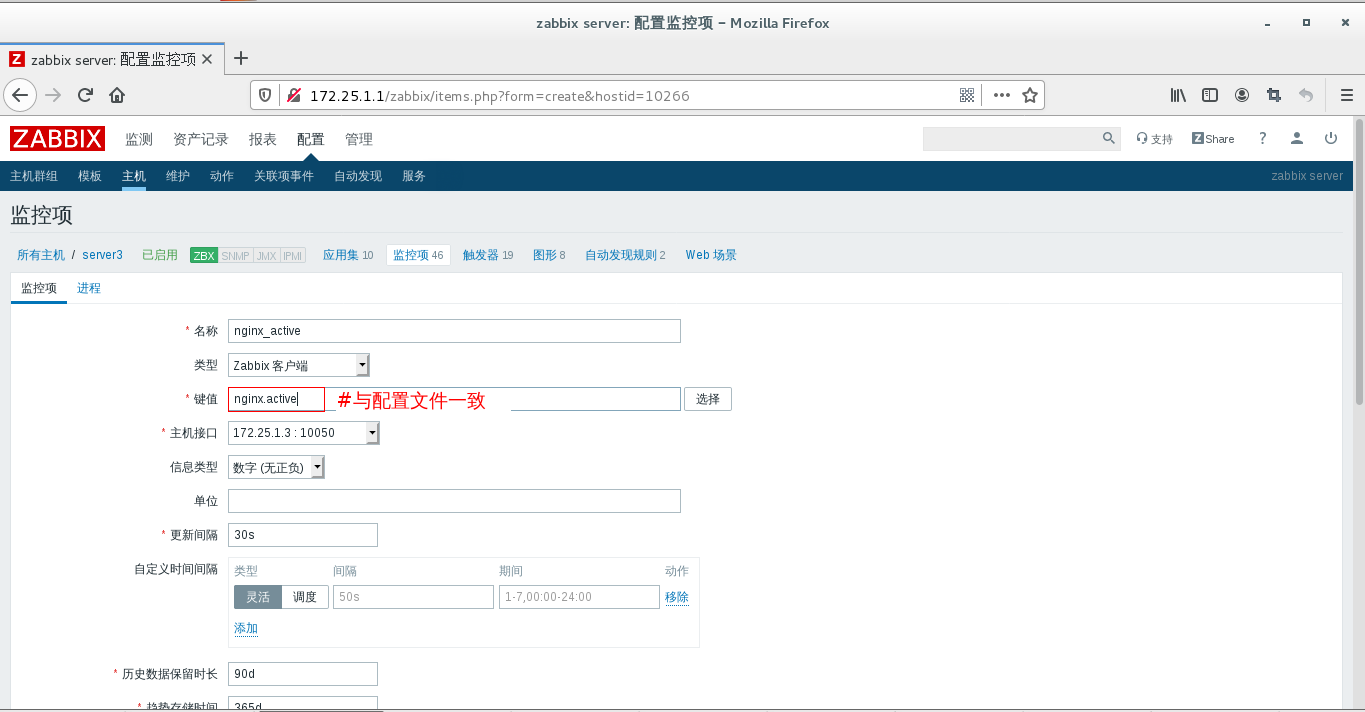Viewport: 1365px width, 712px height.
Task: Open the 配置 top menu
Action: (x=311, y=139)
